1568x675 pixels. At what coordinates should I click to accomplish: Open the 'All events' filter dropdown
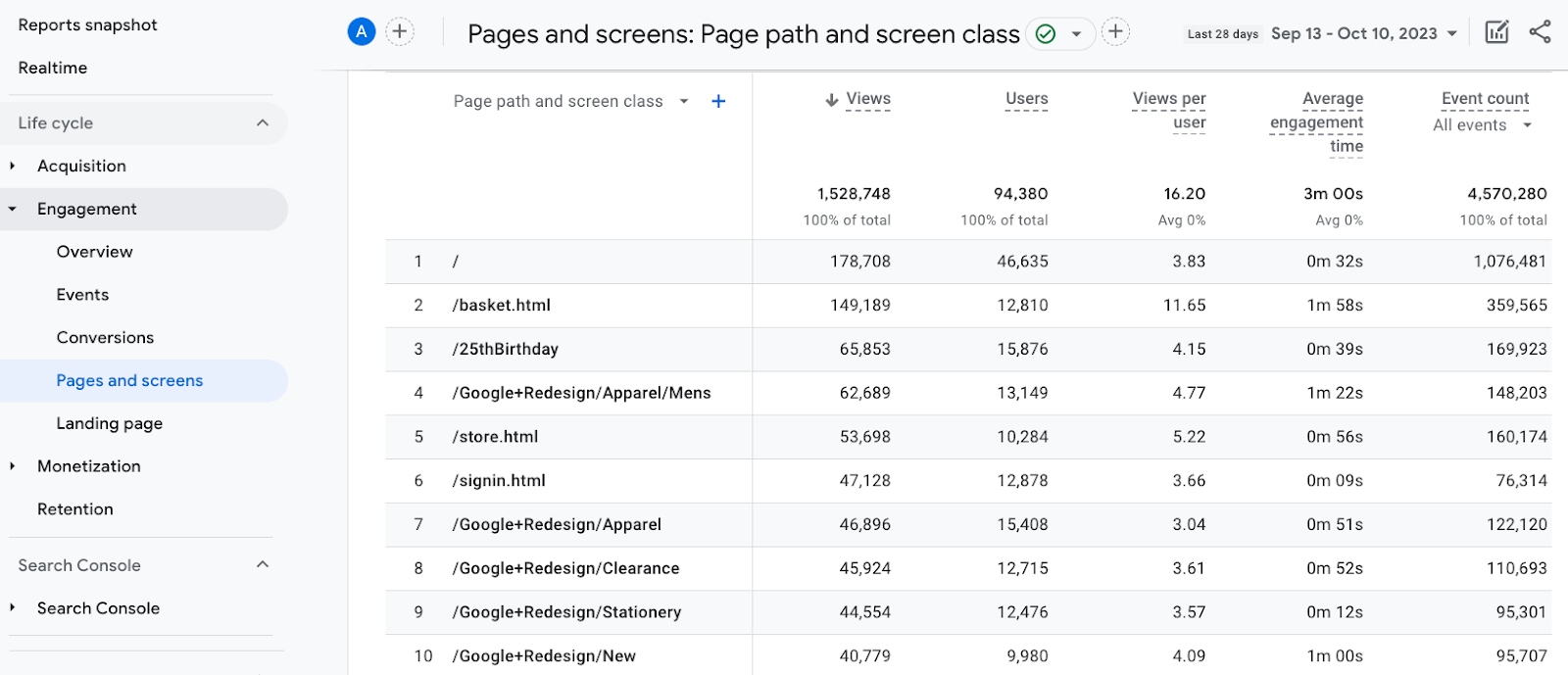pos(1527,125)
